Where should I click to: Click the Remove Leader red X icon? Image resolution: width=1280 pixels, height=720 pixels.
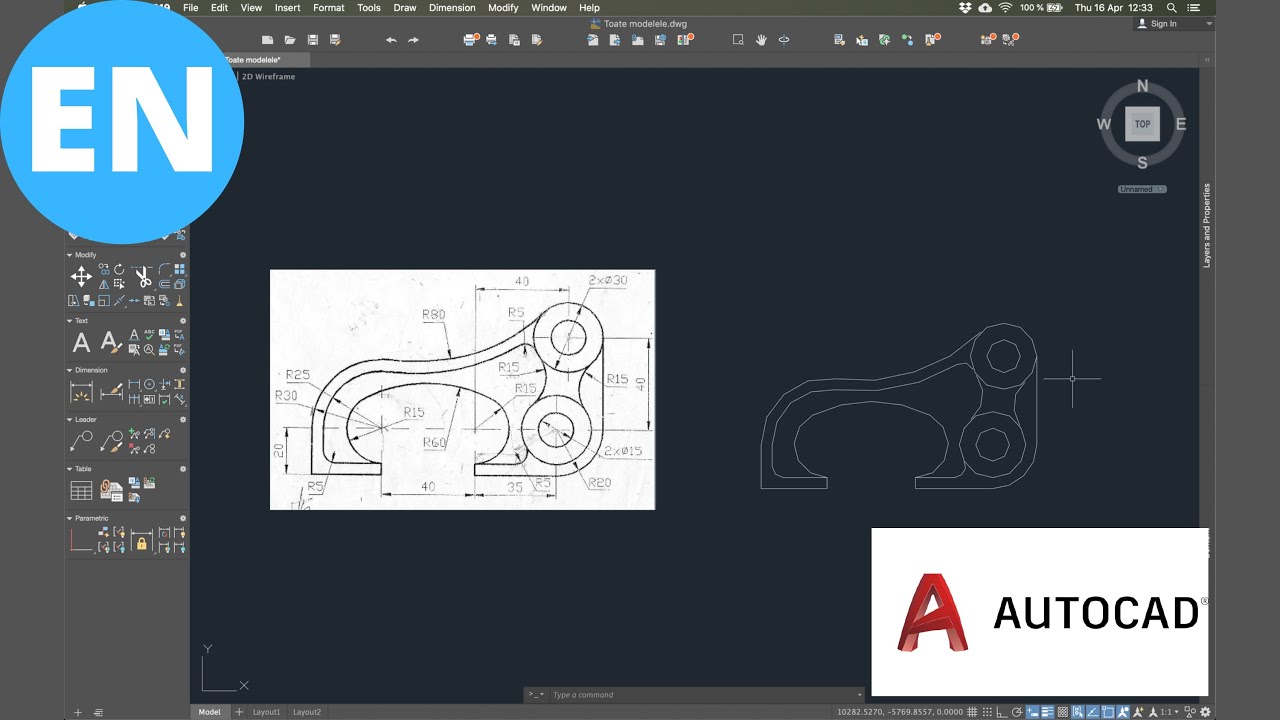[134, 448]
